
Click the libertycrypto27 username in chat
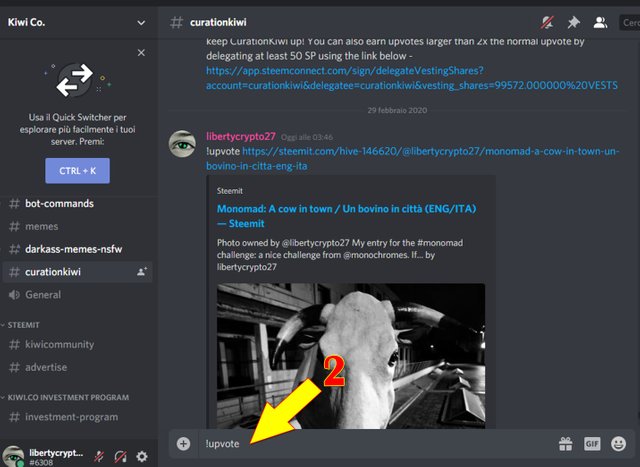coord(241,136)
